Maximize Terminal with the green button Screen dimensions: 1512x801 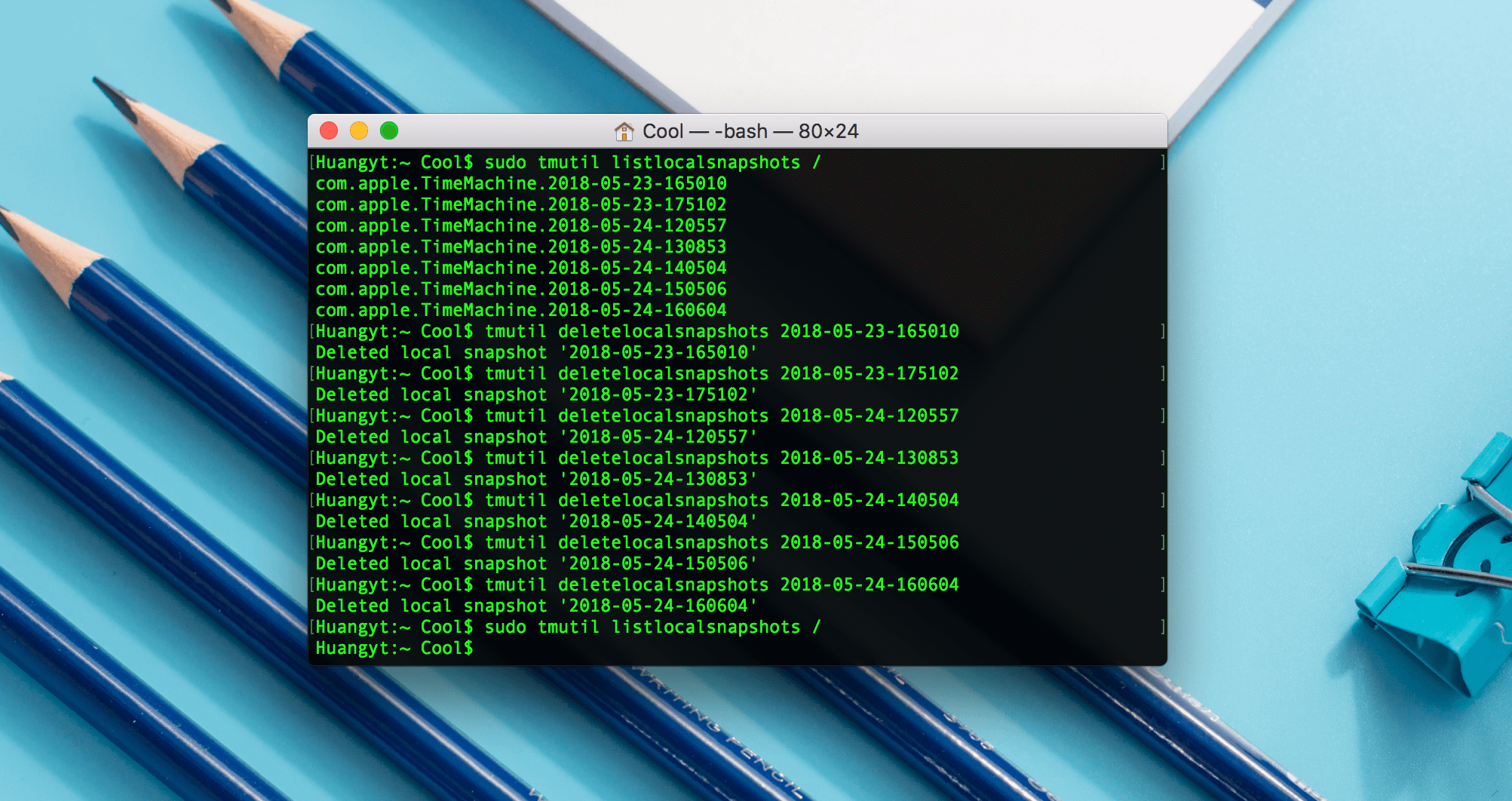389,130
